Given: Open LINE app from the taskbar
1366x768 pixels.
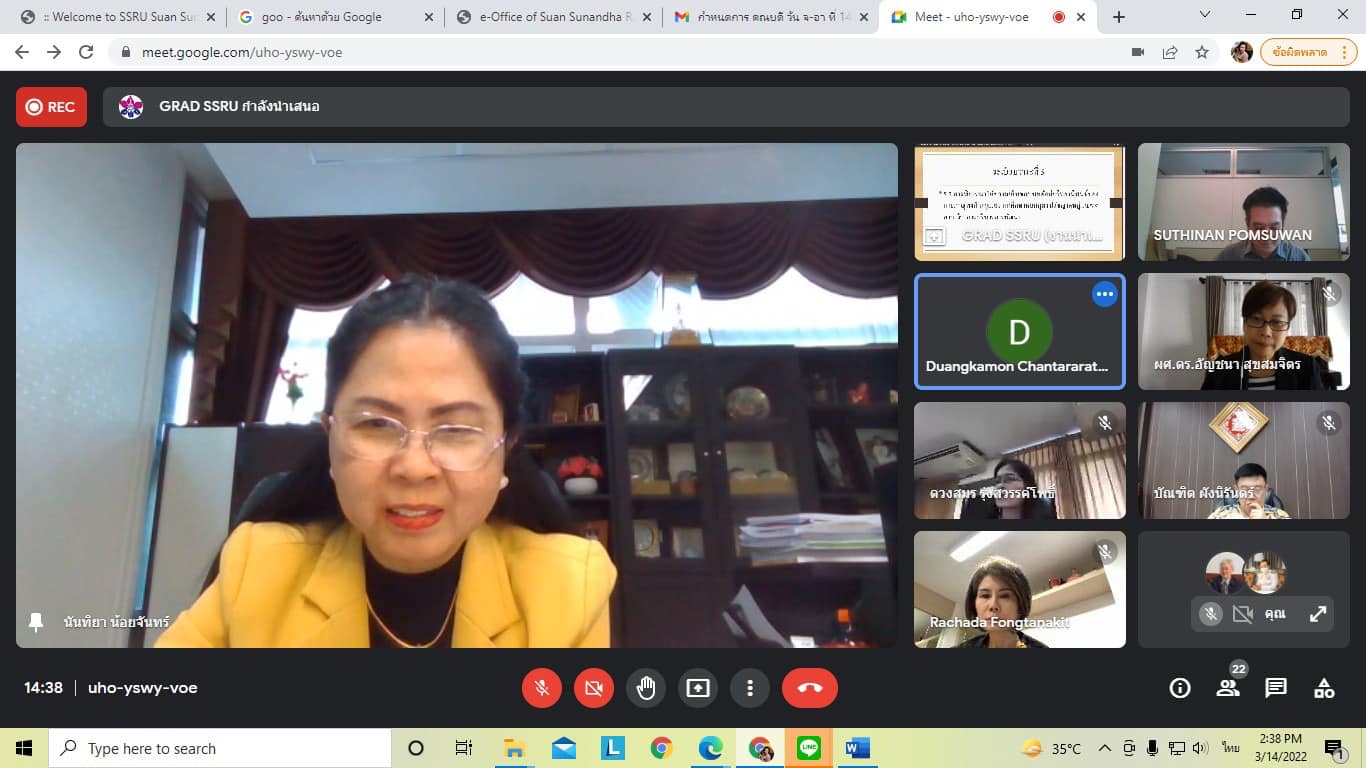Looking at the screenshot, I should (x=808, y=748).
